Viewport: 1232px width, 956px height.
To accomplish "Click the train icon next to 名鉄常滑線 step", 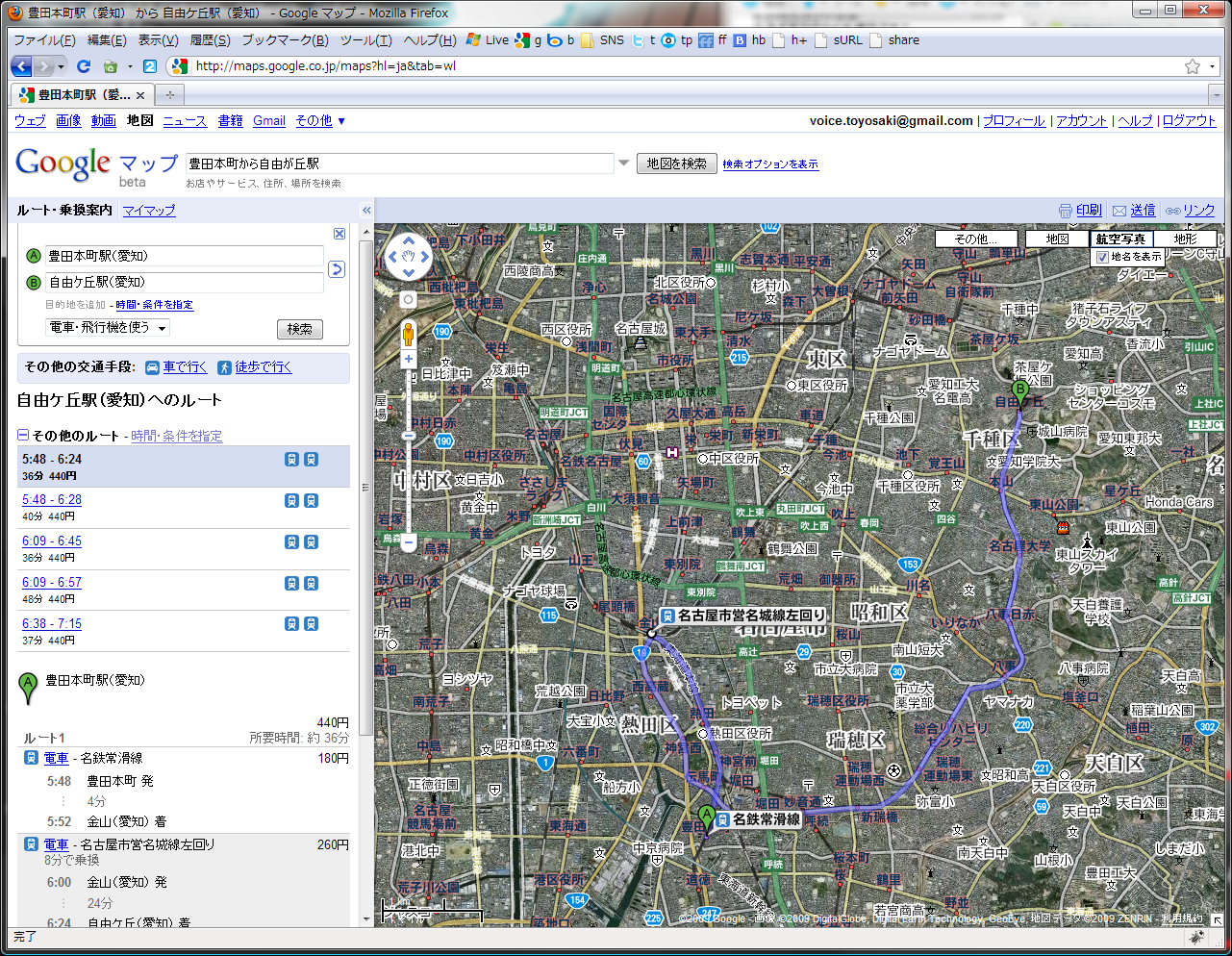I will (31, 758).
